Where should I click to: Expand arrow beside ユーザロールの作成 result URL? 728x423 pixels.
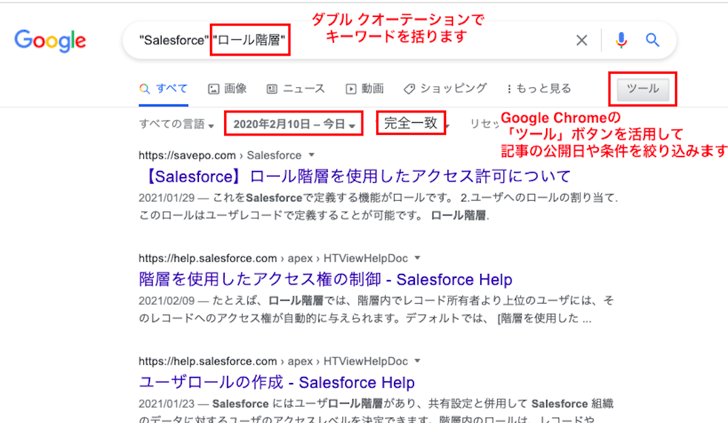(x=417, y=361)
